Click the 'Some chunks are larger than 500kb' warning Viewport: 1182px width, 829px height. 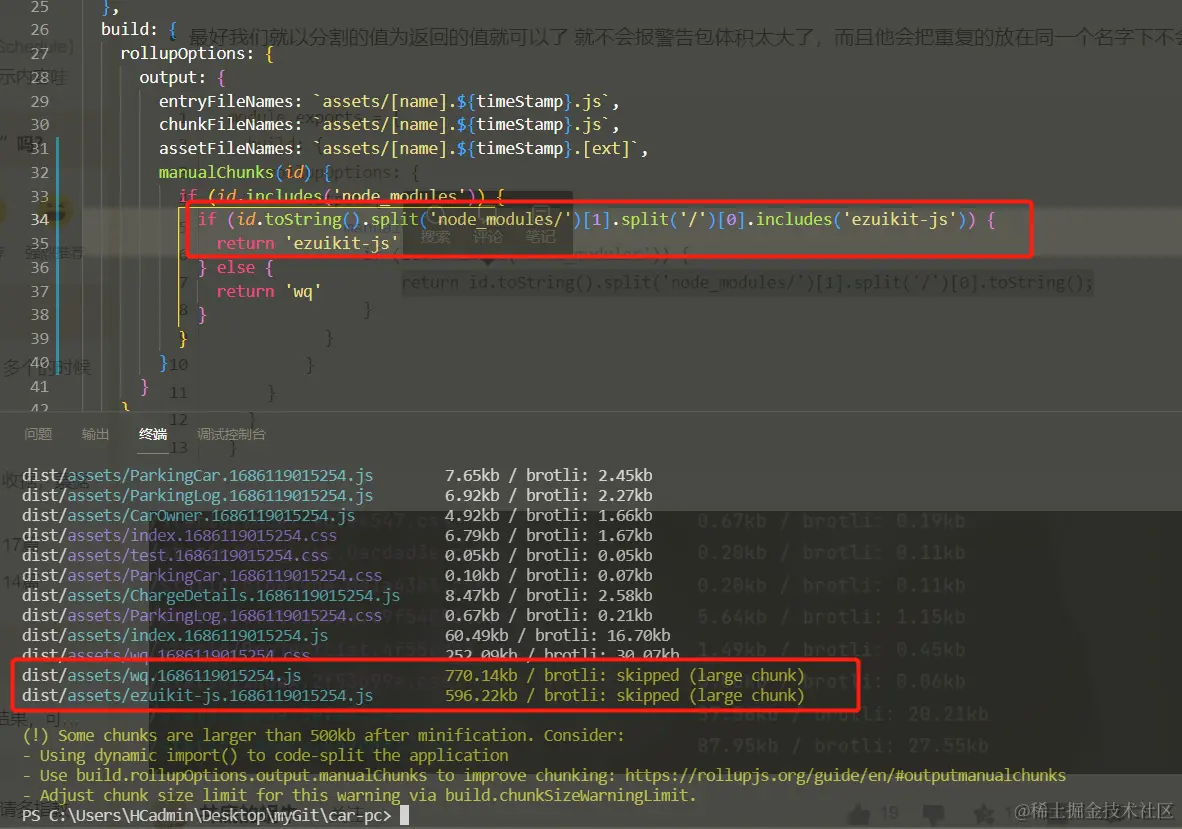[323, 736]
